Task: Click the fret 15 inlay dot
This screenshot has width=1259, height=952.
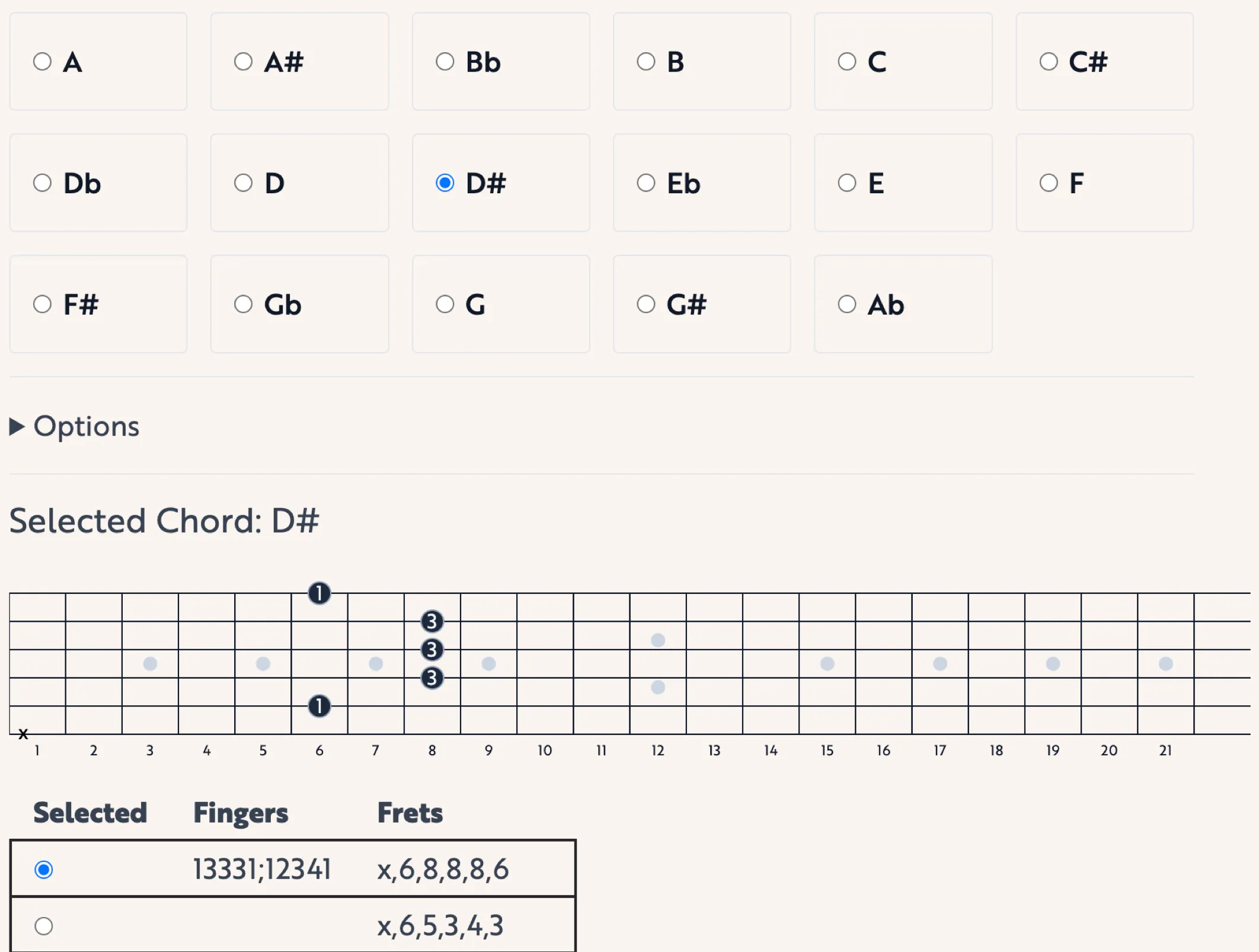Action: 827,663
